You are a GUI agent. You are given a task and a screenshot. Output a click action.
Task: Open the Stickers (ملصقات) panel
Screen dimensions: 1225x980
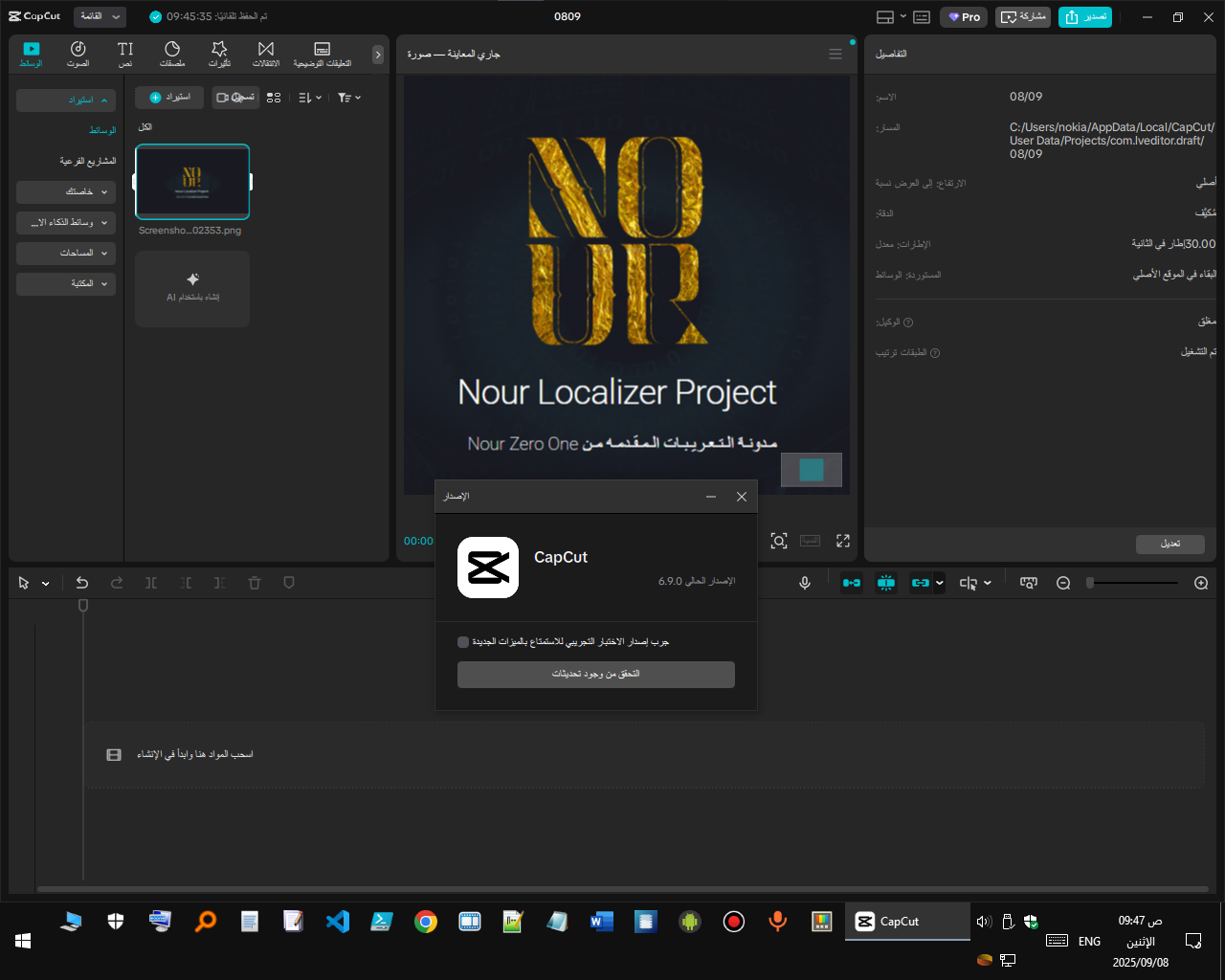[172, 54]
